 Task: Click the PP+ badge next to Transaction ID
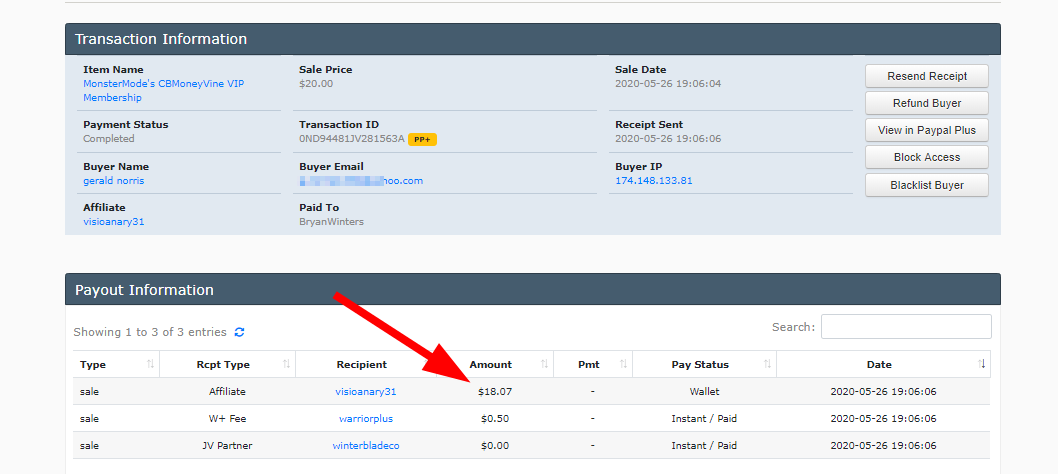pyautogui.click(x=423, y=139)
